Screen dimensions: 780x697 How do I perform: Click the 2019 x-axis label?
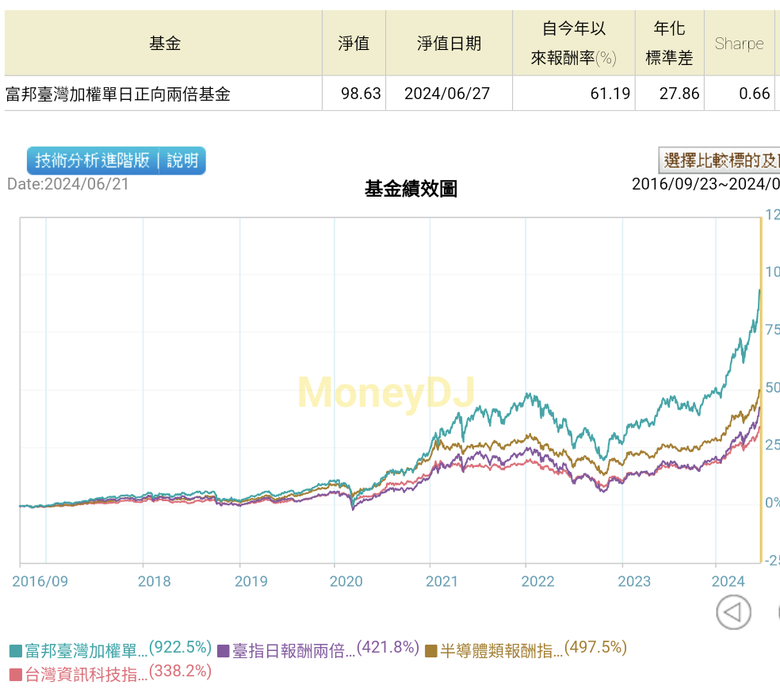(251, 581)
